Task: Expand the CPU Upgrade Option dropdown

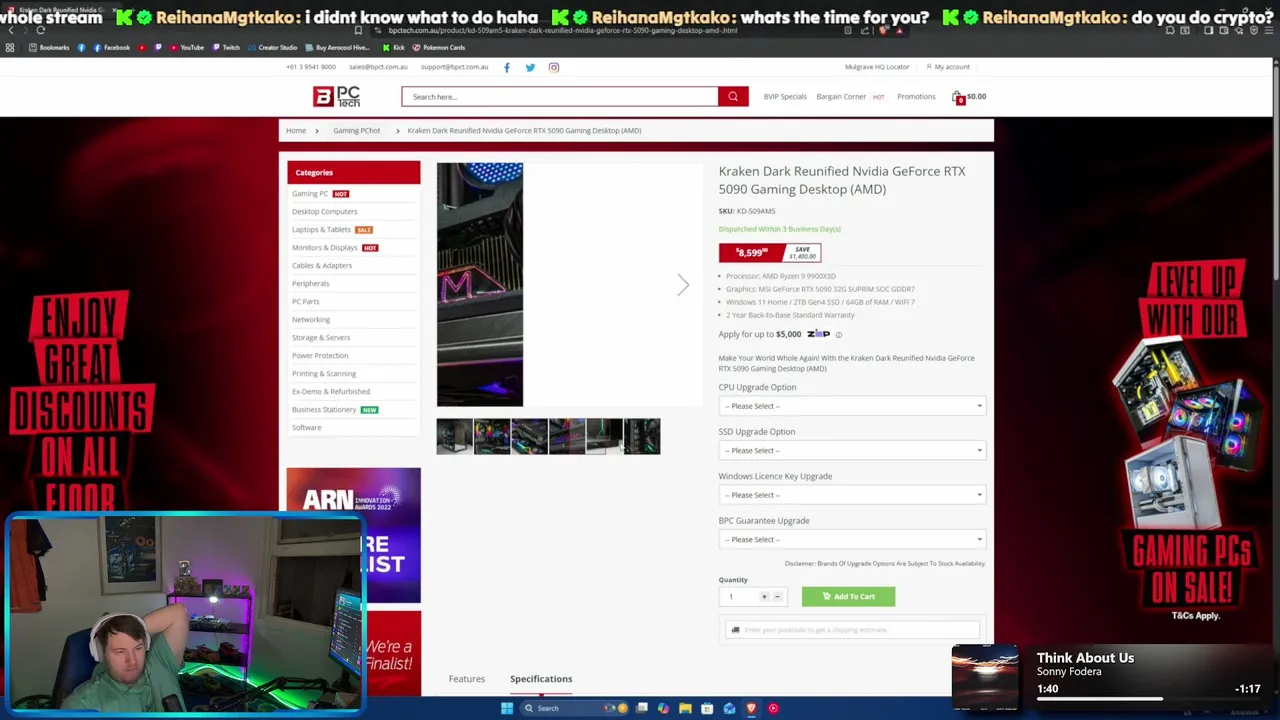Action: (851, 406)
